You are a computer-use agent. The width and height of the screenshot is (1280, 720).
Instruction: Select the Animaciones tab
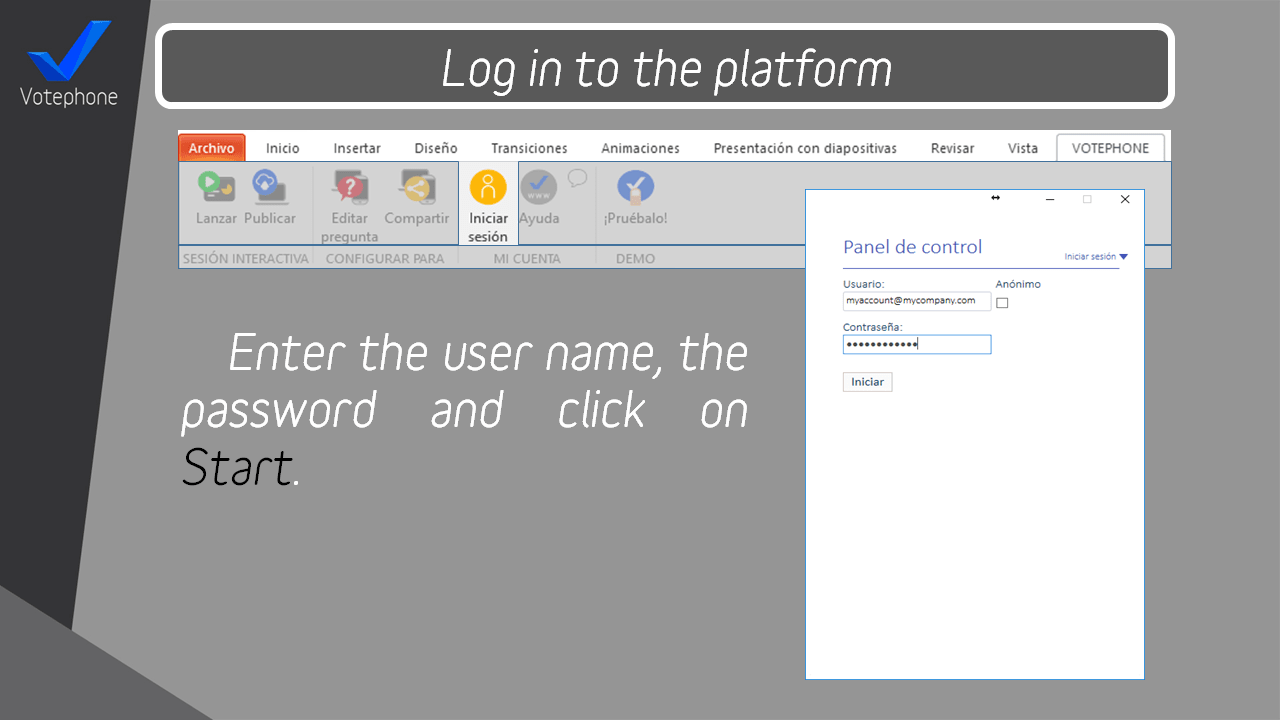[640, 148]
